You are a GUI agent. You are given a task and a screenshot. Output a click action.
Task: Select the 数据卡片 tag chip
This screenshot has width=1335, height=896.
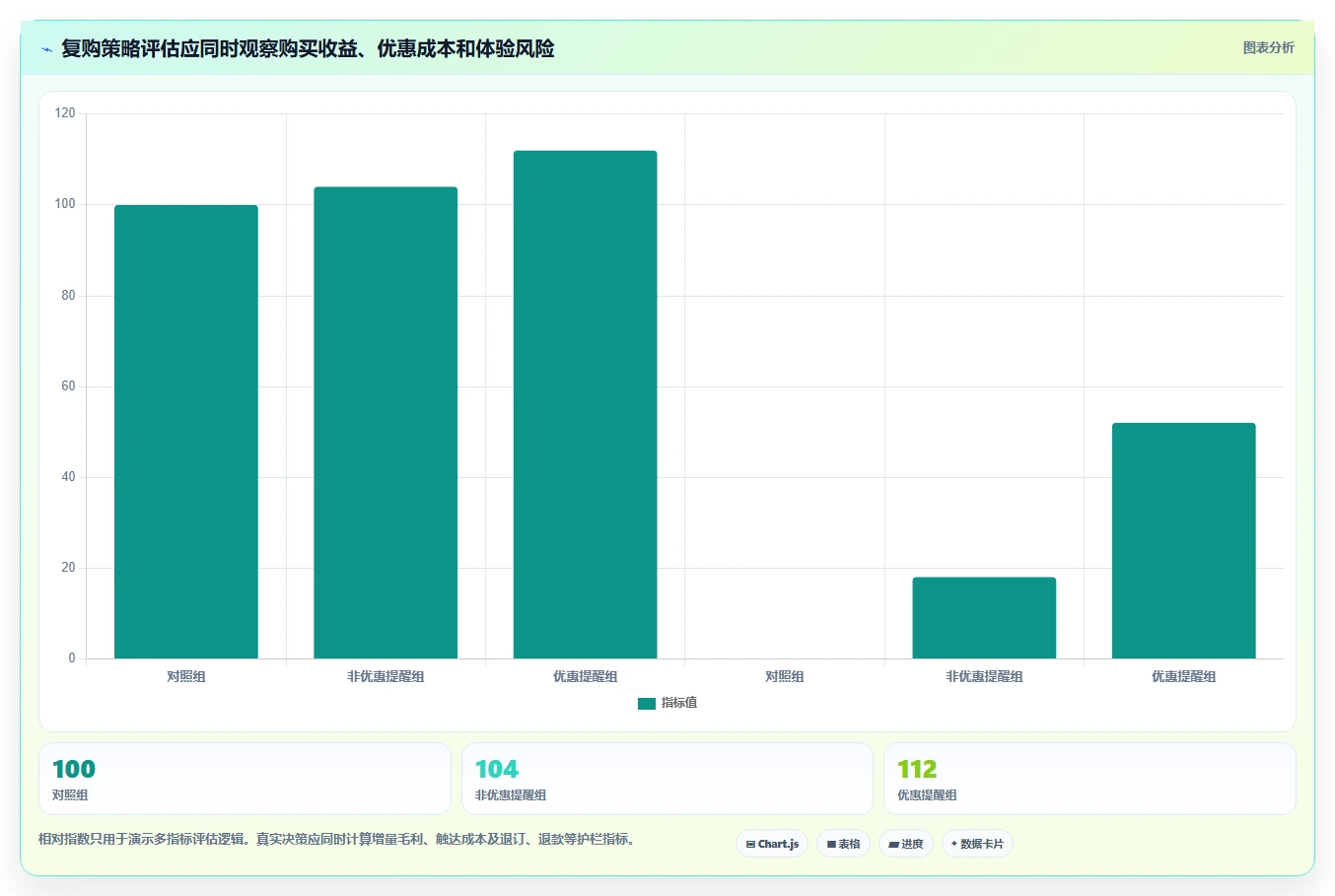point(977,844)
